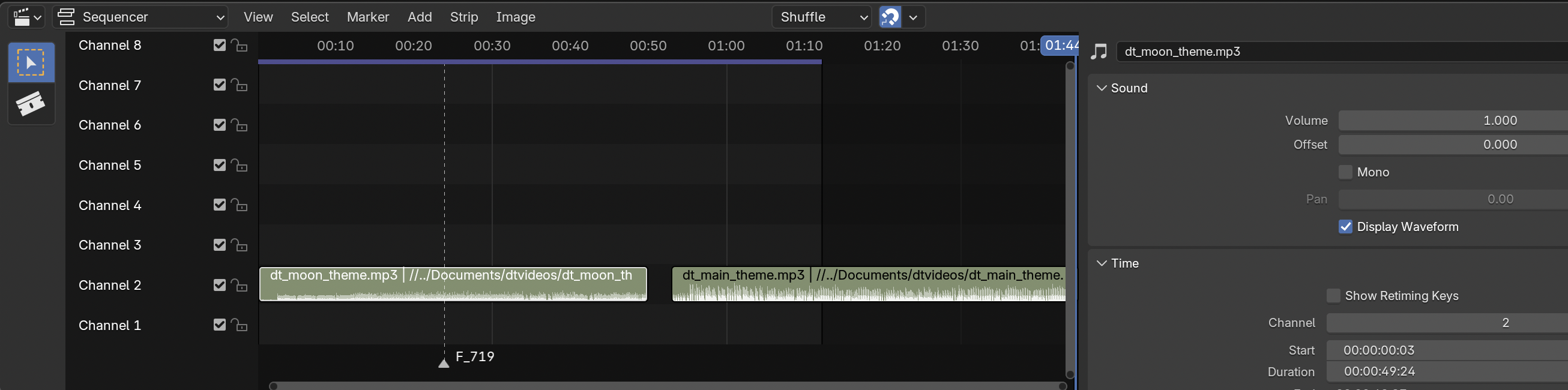This screenshot has height=390, width=1568.
Task: Lock Channel 1 with its lock icon
Action: click(x=239, y=326)
